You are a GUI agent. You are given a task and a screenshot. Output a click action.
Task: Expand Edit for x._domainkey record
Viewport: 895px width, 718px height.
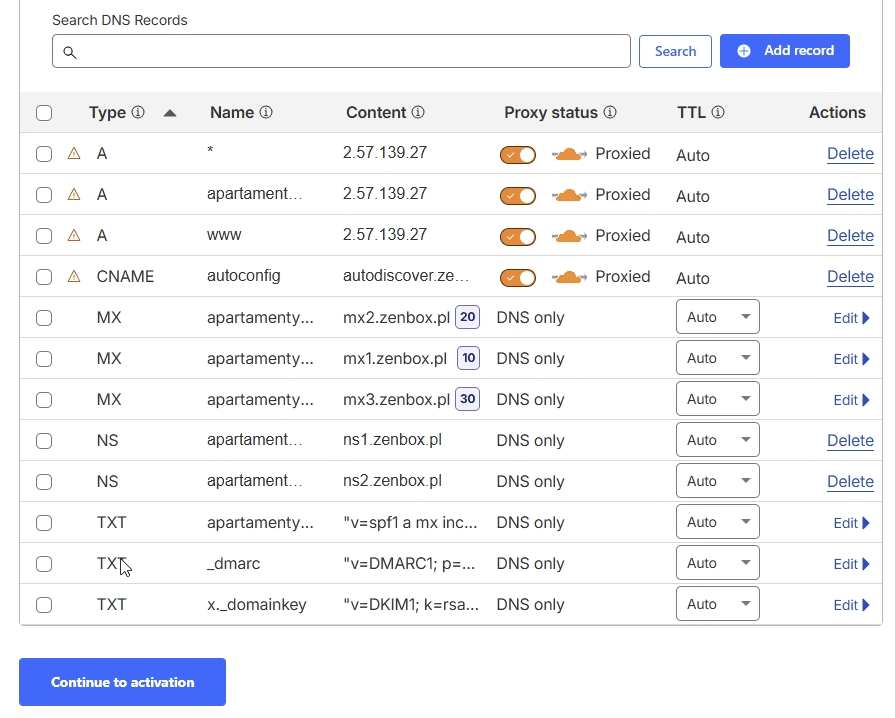[852, 605]
